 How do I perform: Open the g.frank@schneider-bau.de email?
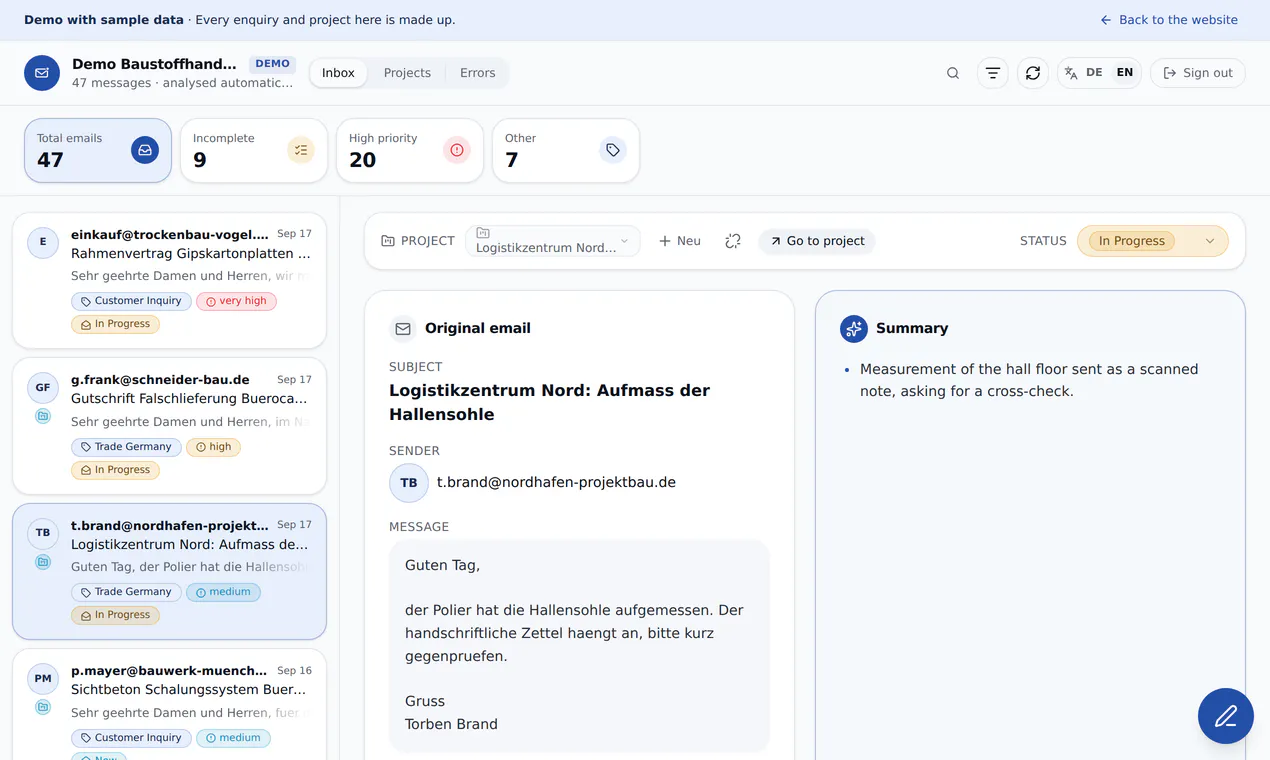169,426
